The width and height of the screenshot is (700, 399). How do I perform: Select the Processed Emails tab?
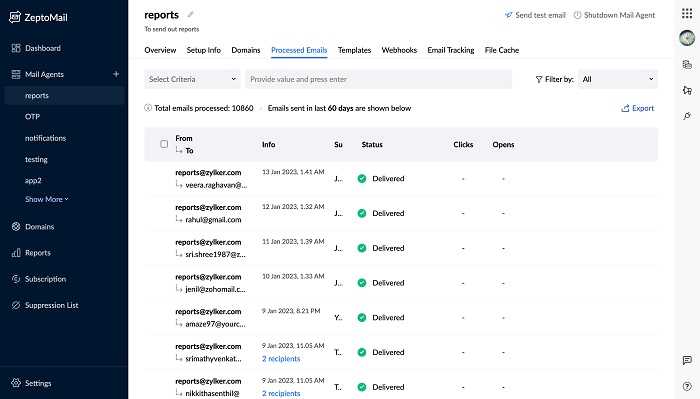pyautogui.click(x=299, y=50)
